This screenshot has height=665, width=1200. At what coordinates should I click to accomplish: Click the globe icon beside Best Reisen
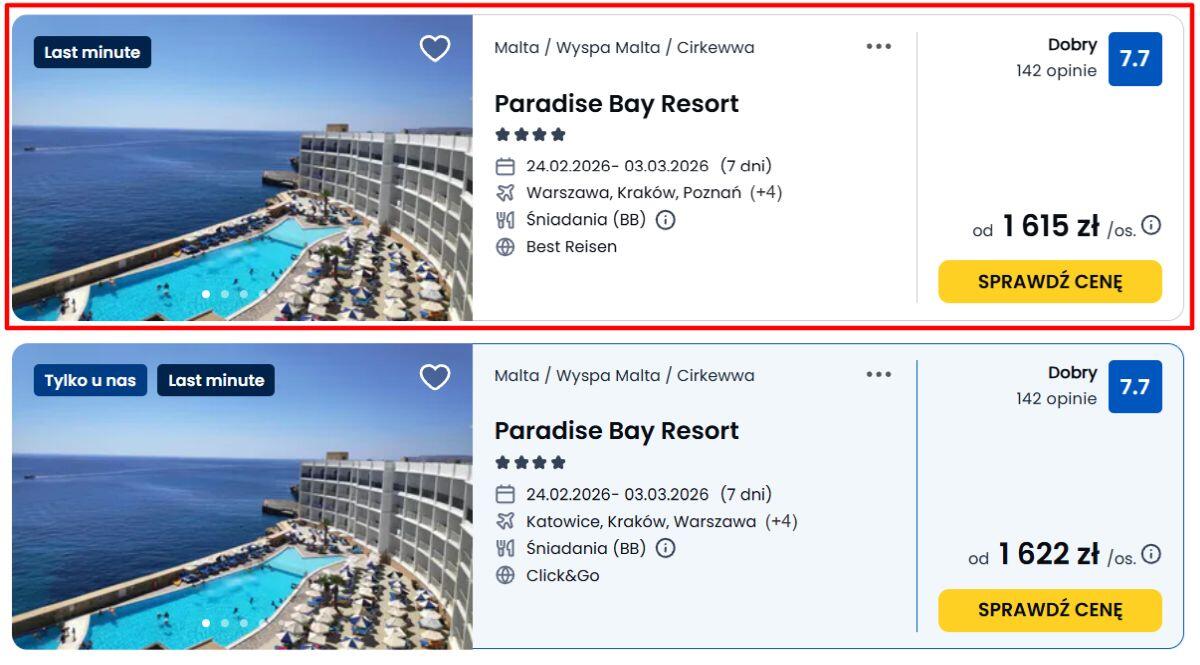point(505,247)
